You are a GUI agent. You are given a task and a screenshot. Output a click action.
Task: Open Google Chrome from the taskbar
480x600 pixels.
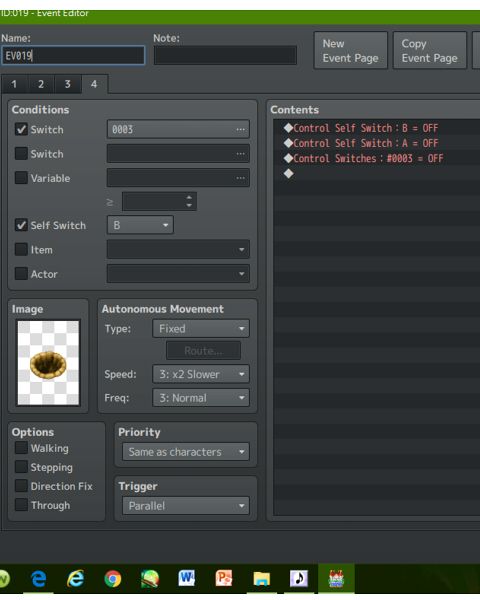[x=113, y=579]
